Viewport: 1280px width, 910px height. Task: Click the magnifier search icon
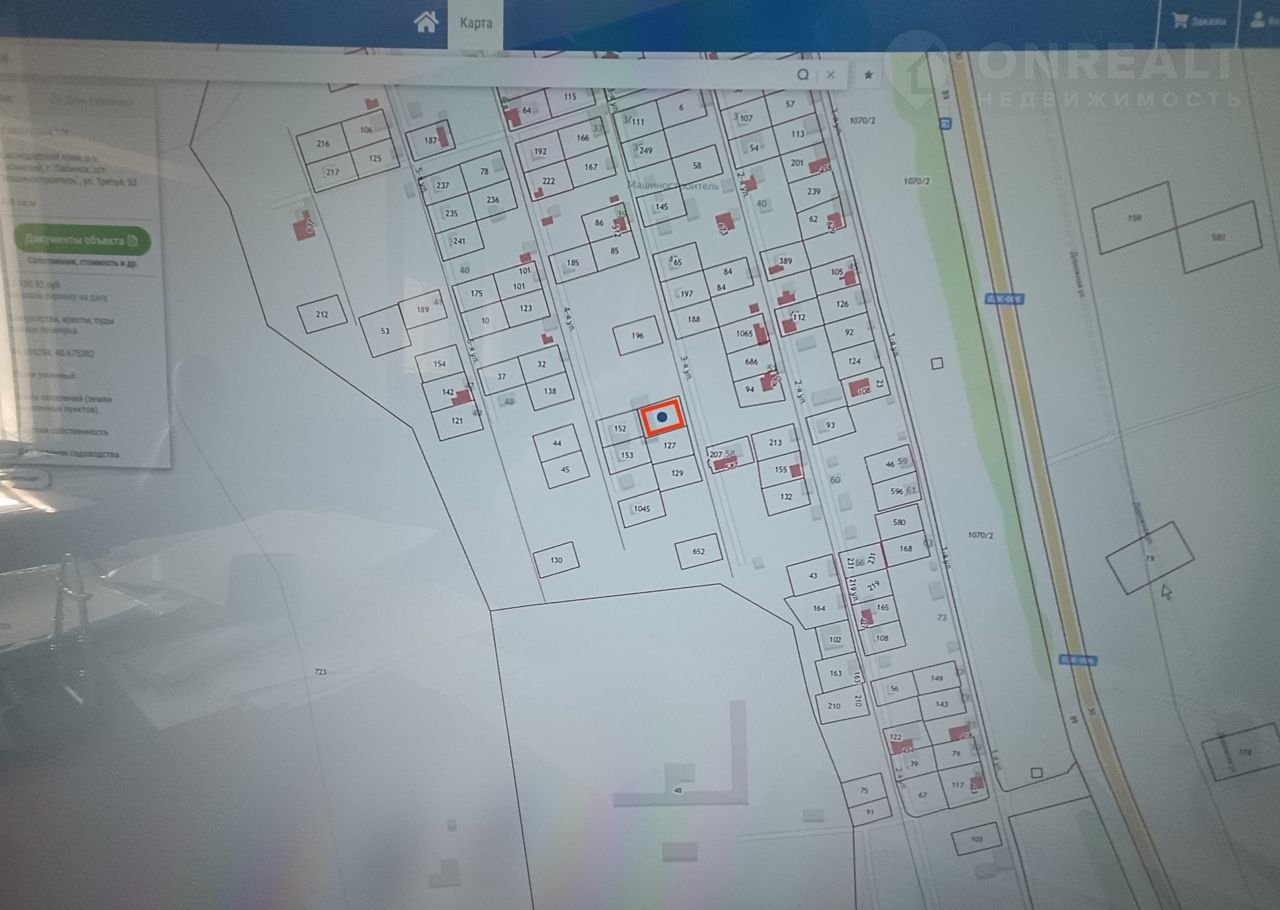pos(803,75)
